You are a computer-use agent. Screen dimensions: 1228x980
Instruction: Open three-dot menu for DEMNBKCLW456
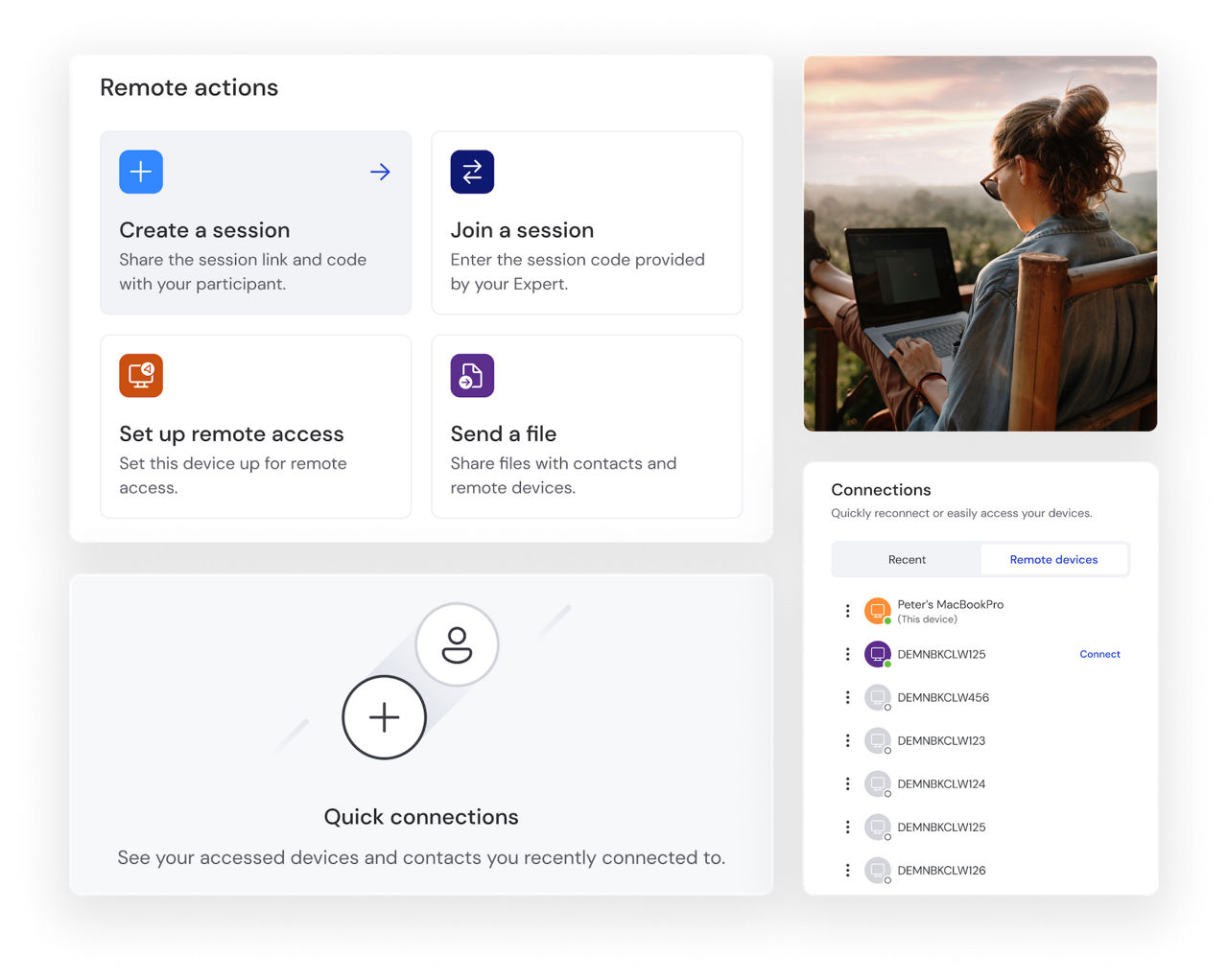click(x=847, y=698)
